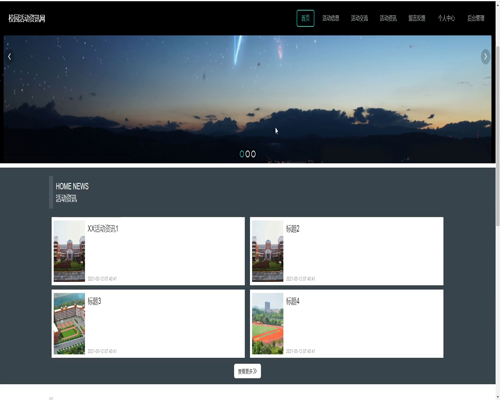Image resolution: width=500 pixels, height=400 pixels.
Task: Click the 标题2 card thumbnail image
Action: click(268, 251)
